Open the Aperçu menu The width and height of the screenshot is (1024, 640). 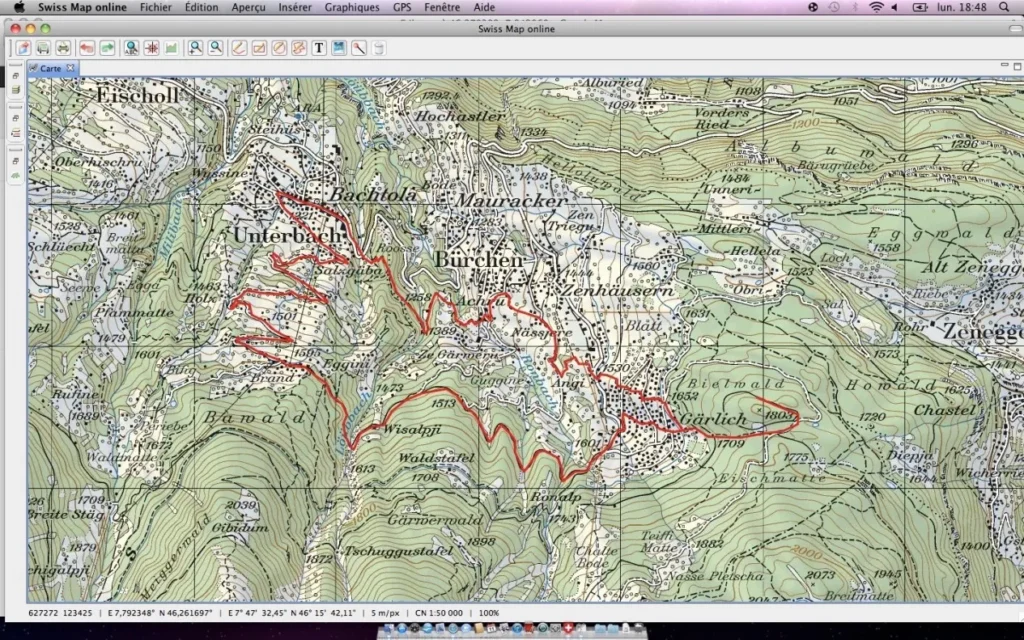[x=248, y=7]
